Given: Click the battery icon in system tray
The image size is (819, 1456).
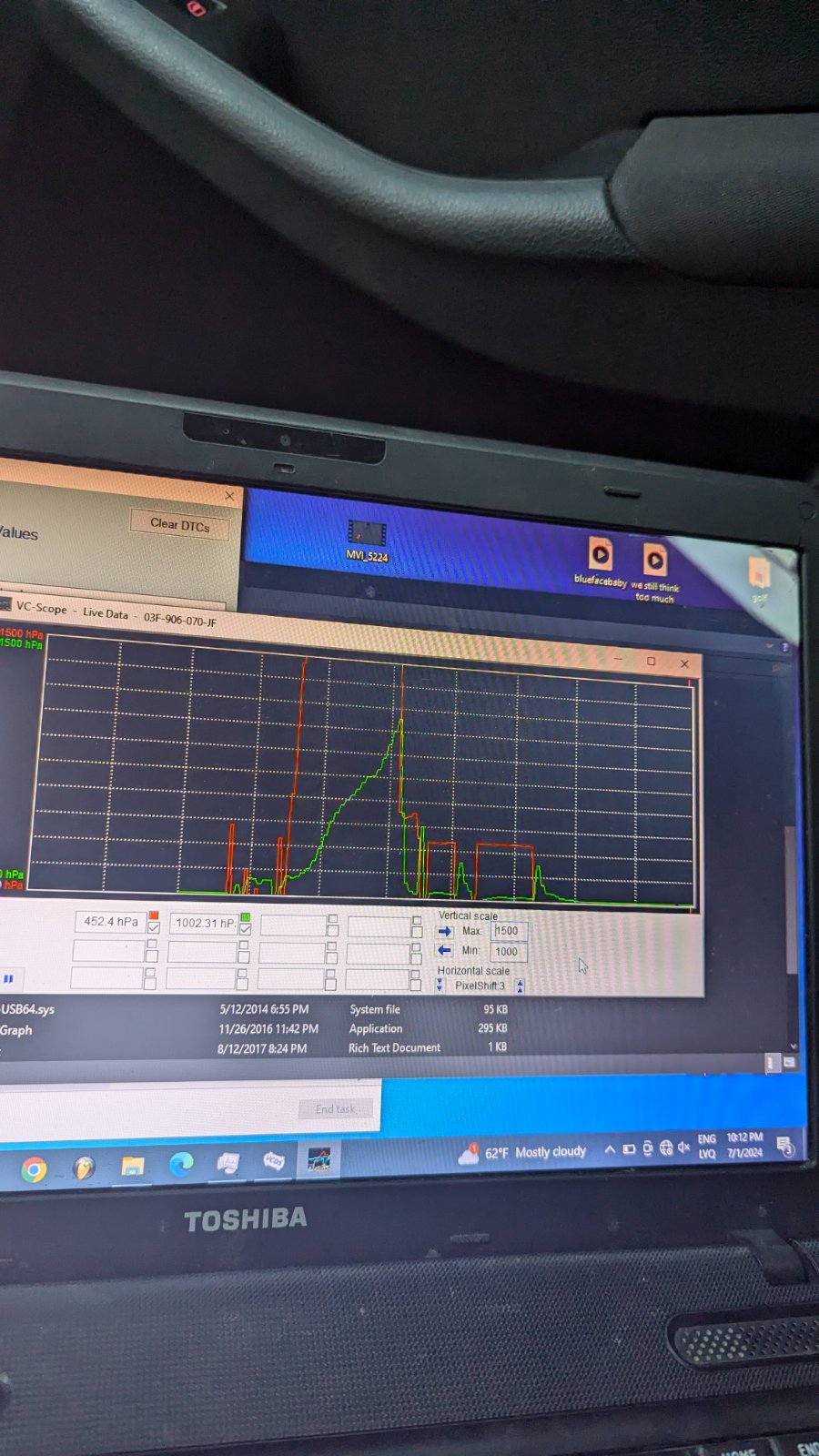Looking at the screenshot, I should (629, 1149).
